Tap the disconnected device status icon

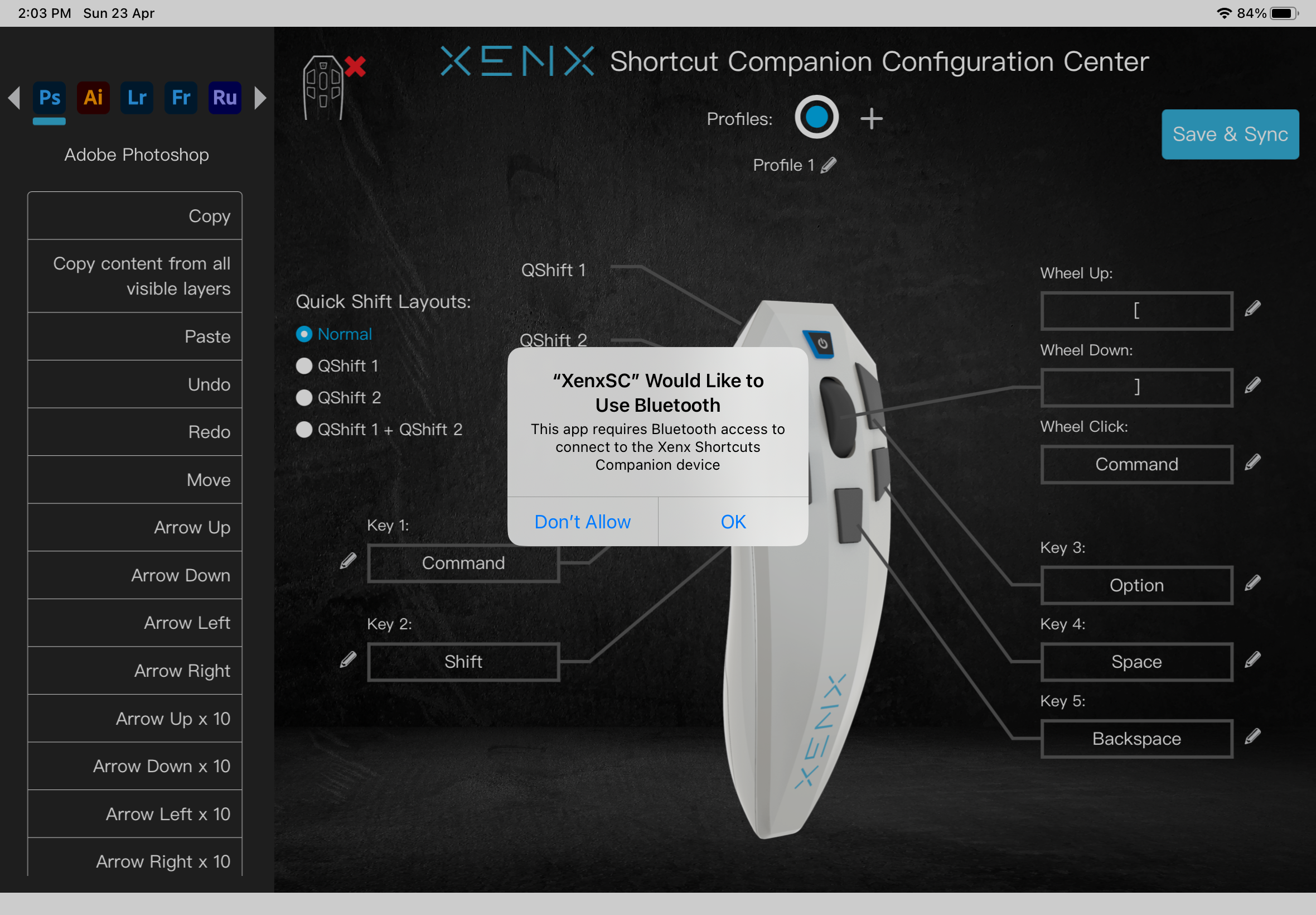(x=333, y=87)
